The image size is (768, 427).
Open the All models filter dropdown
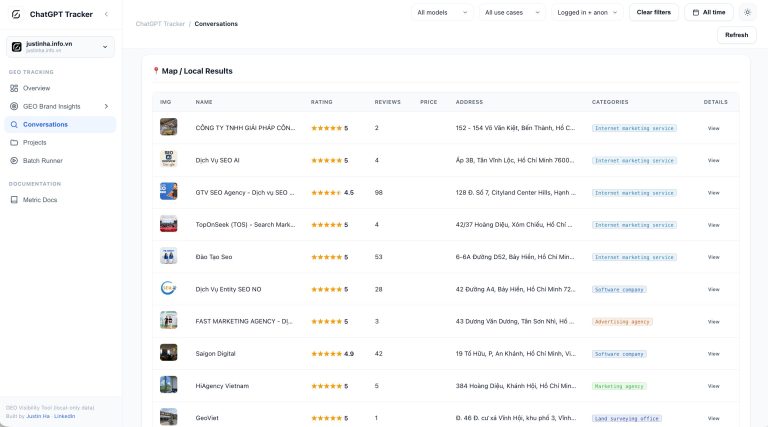[x=442, y=12]
